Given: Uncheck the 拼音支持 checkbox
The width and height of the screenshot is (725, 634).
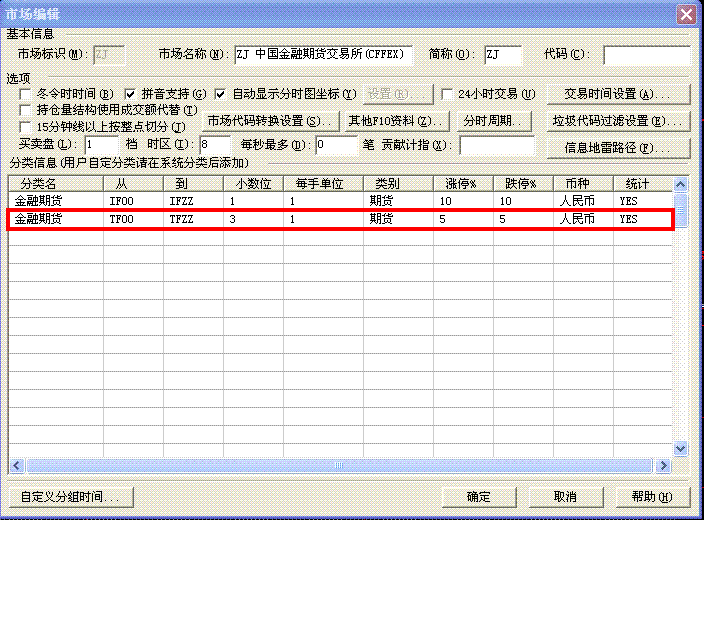Looking at the screenshot, I should [130, 94].
